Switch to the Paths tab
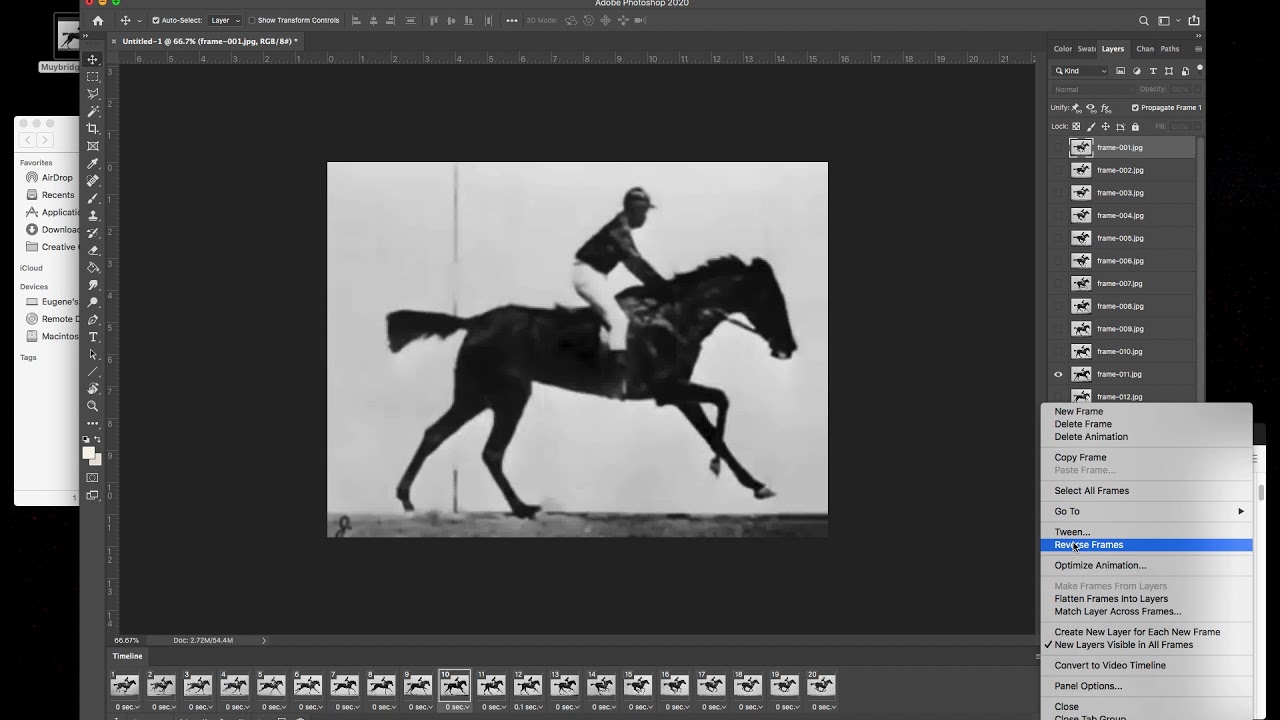Viewport: 1280px width, 720px height. 1170,49
